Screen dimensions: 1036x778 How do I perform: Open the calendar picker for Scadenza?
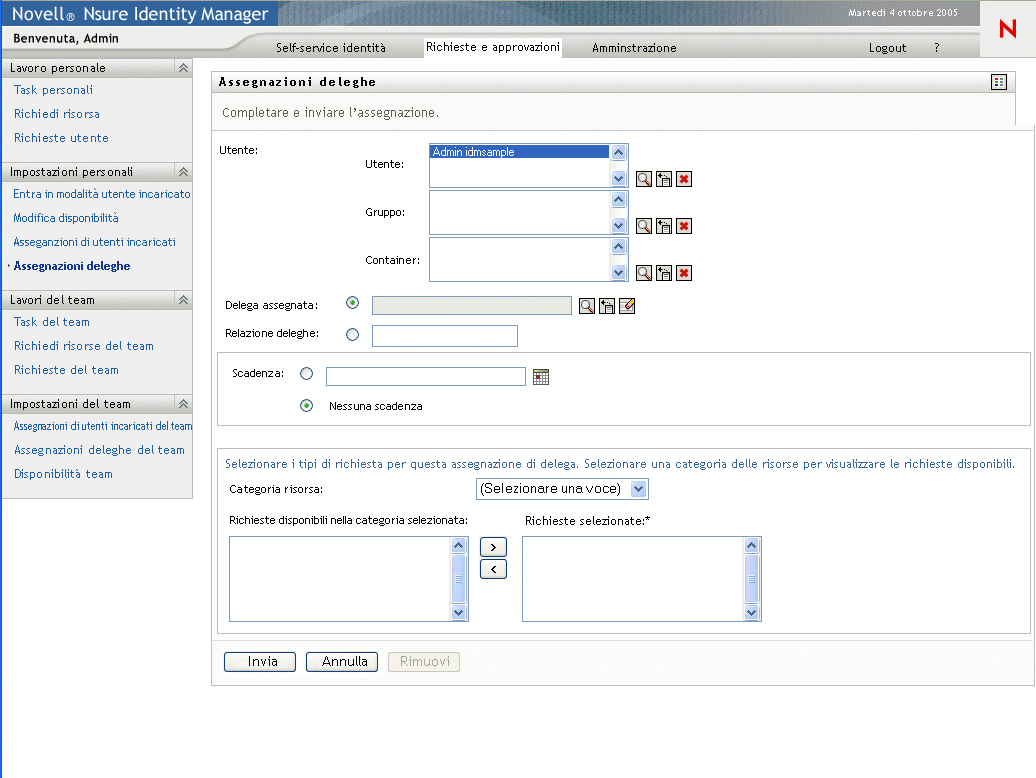click(541, 377)
